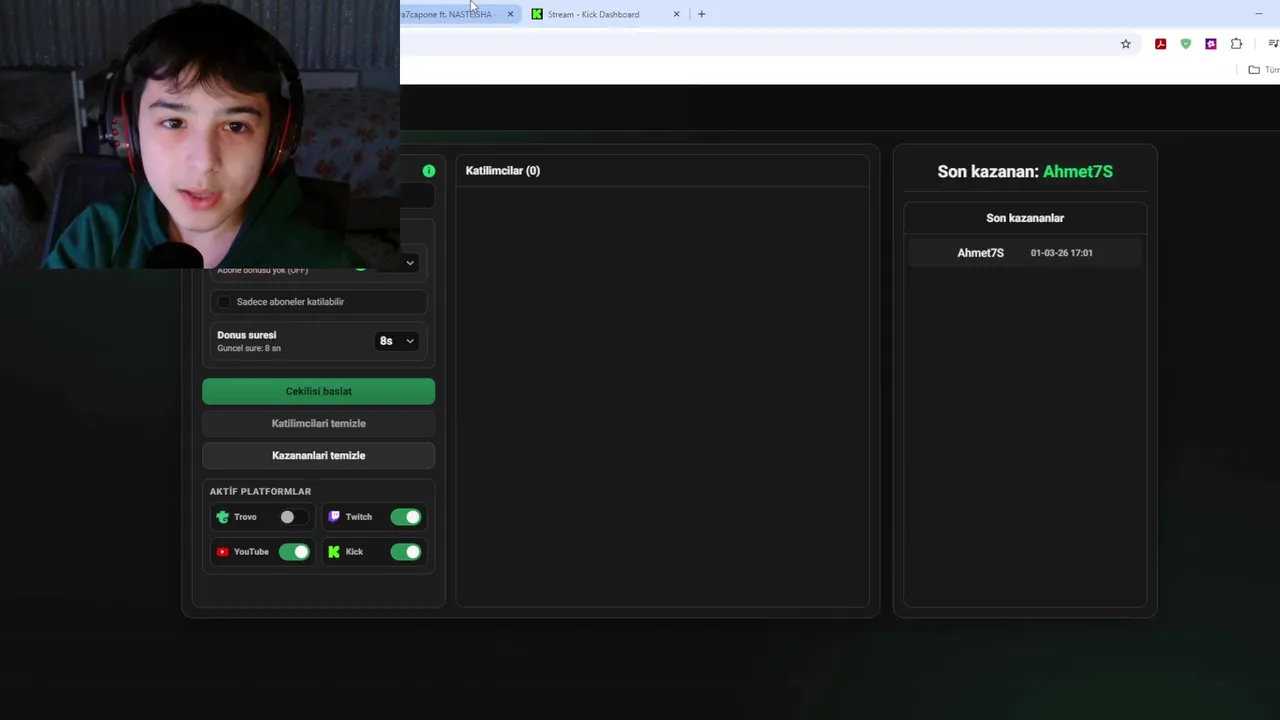Start the giveaway with Cekilisi baslat
The image size is (1280, 720).
point(319,391)
